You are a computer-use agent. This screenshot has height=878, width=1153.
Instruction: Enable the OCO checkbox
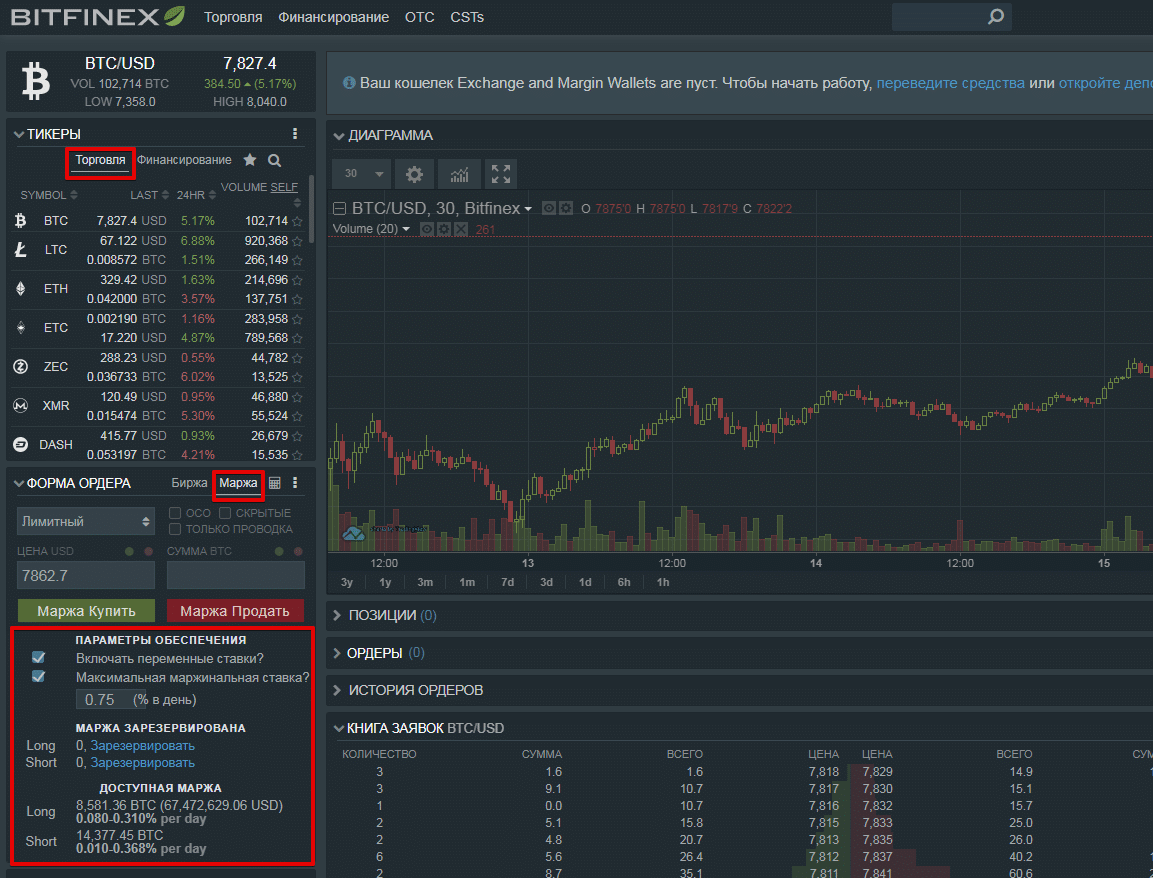[x=175, y=513]
